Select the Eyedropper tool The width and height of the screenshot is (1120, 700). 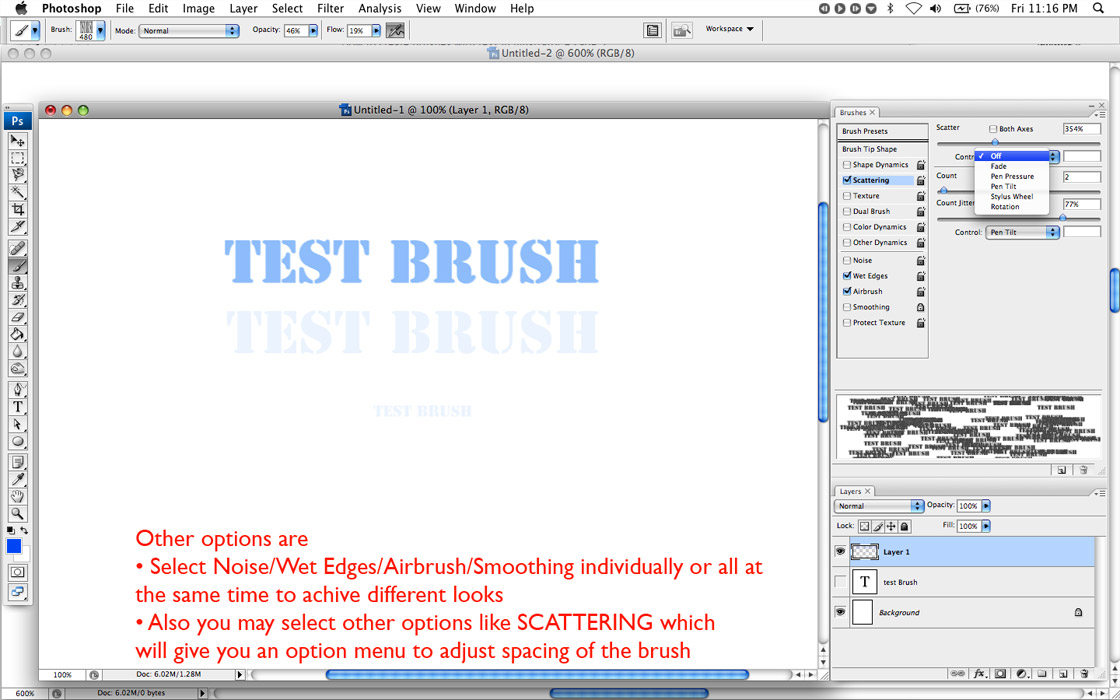tap(18, 479)
